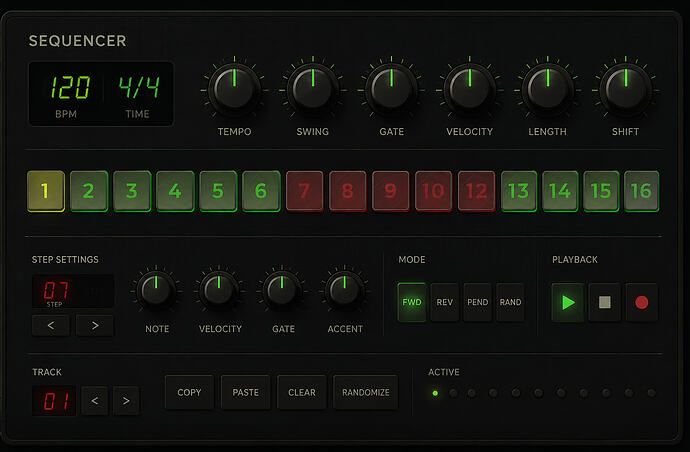Click the NOTE knob in Step Settings
This screenshot has width=690, height=452.
coord(156,291)
